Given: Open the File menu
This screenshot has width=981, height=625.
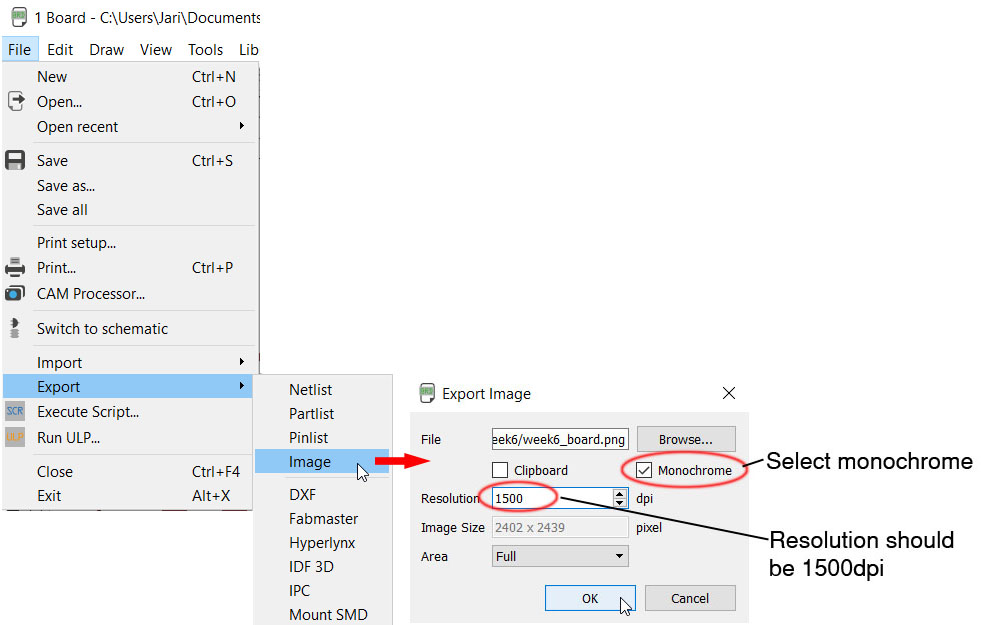Looking at the screenshot, I should pyautogui.click(x=19, y=49).
